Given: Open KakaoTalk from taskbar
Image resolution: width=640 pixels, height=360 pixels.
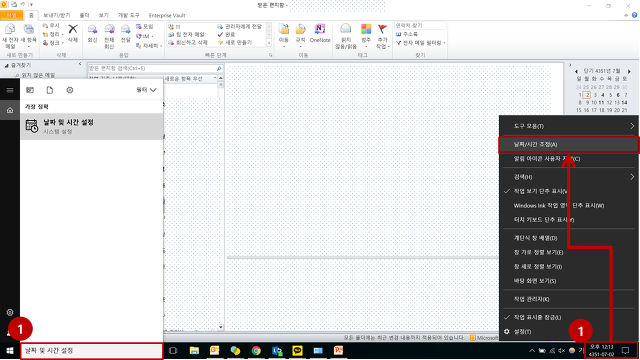Looking at the screenshot, I should point(297,351).
